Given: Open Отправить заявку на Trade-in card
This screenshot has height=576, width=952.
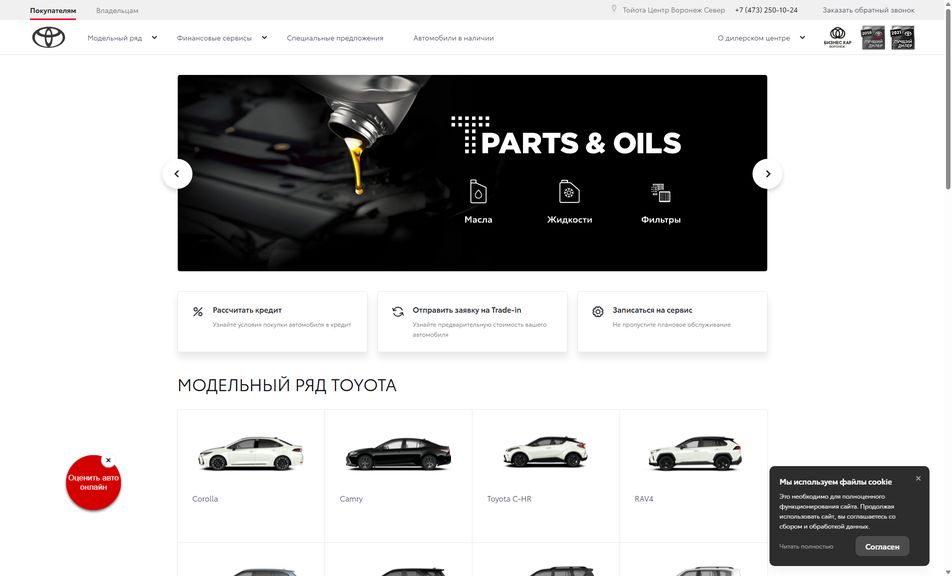Looking at the screenshot, I should tap(472, 322).
